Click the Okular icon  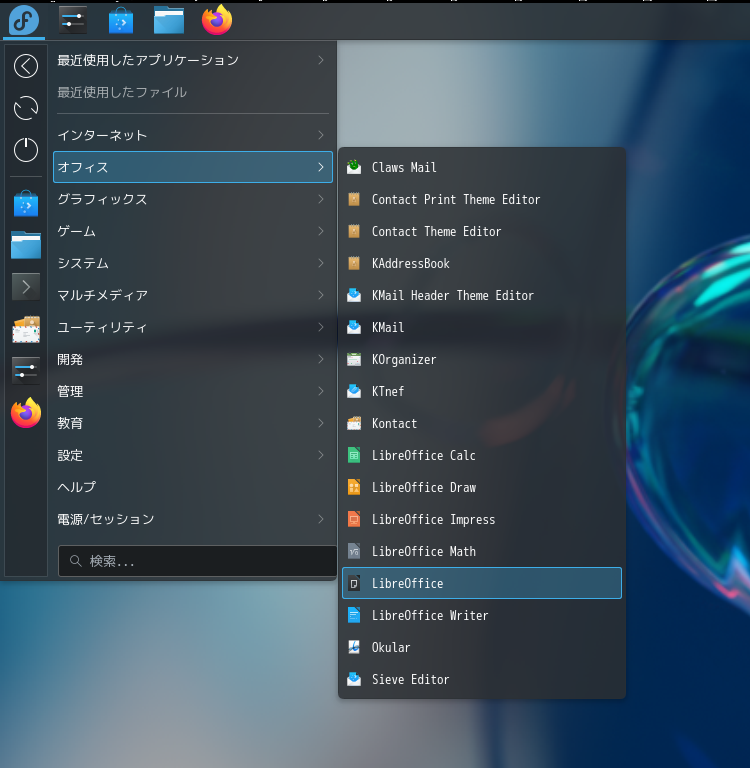tap(354, 647)
